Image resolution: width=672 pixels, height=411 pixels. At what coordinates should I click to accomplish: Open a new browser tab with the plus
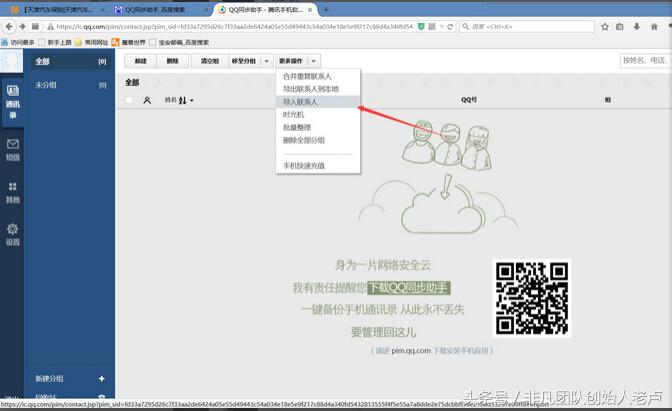pos(326,9)
